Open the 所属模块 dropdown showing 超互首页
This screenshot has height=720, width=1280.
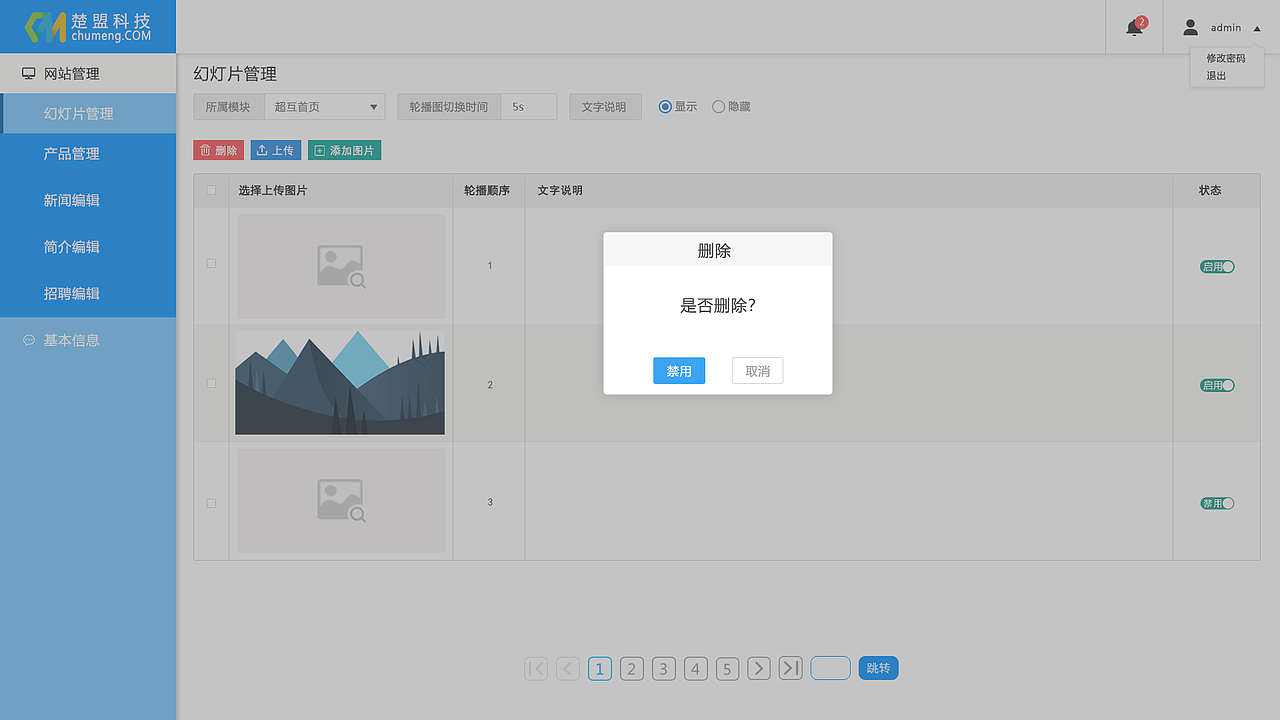point(324,106)
